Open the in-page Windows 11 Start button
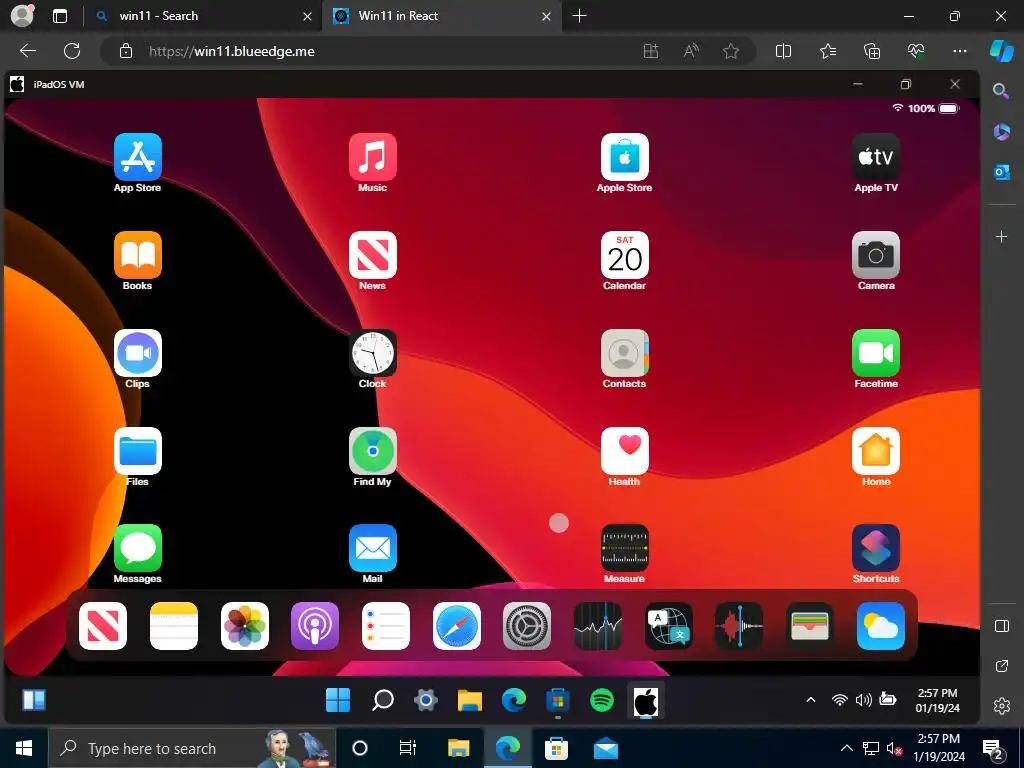 click(x=338, y=701)
